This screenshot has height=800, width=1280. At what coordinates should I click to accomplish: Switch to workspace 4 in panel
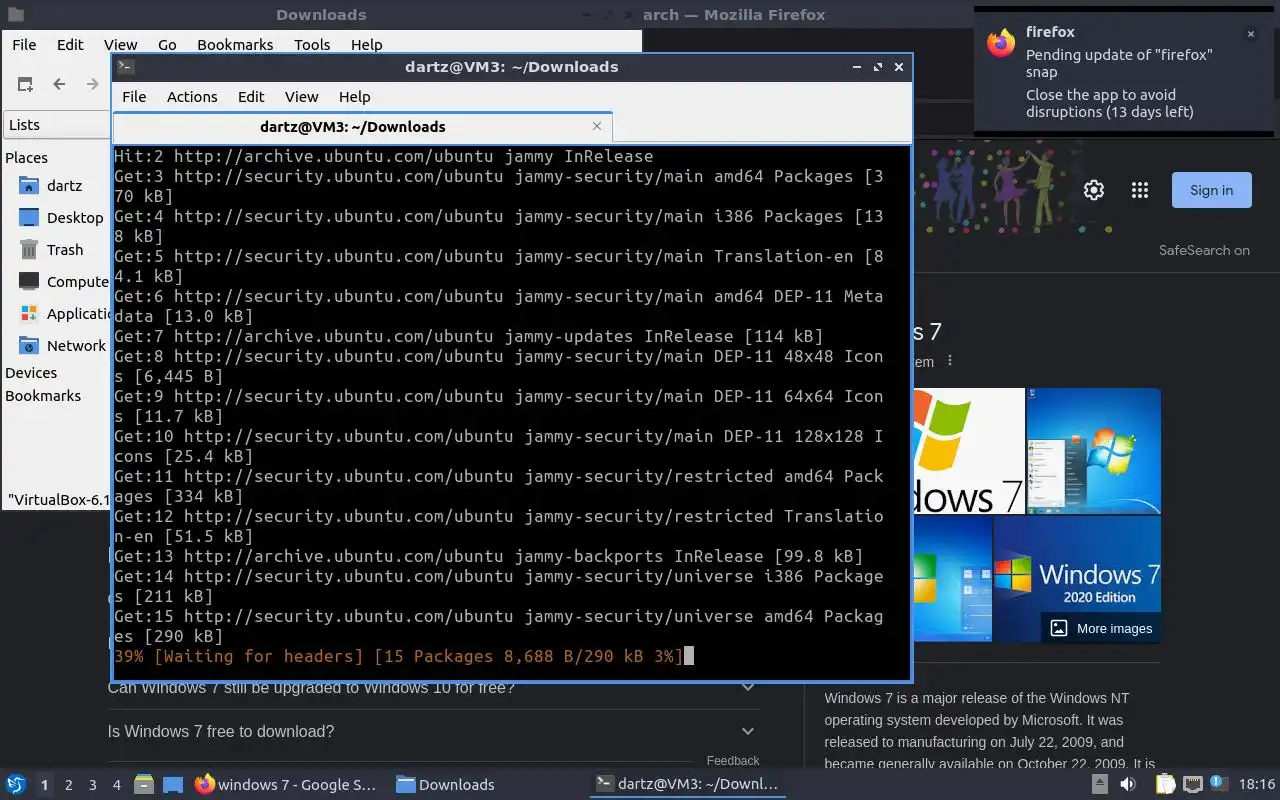pyautogui.click(x=117, y=785)
